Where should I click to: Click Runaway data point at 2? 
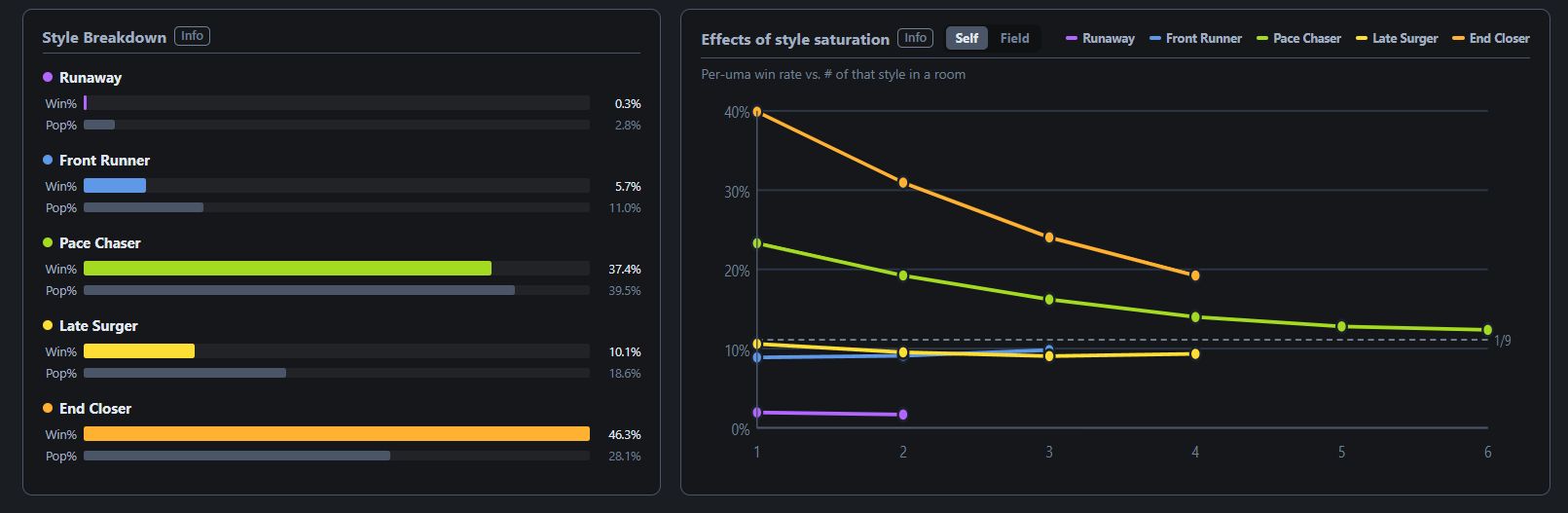coord(903,415)
